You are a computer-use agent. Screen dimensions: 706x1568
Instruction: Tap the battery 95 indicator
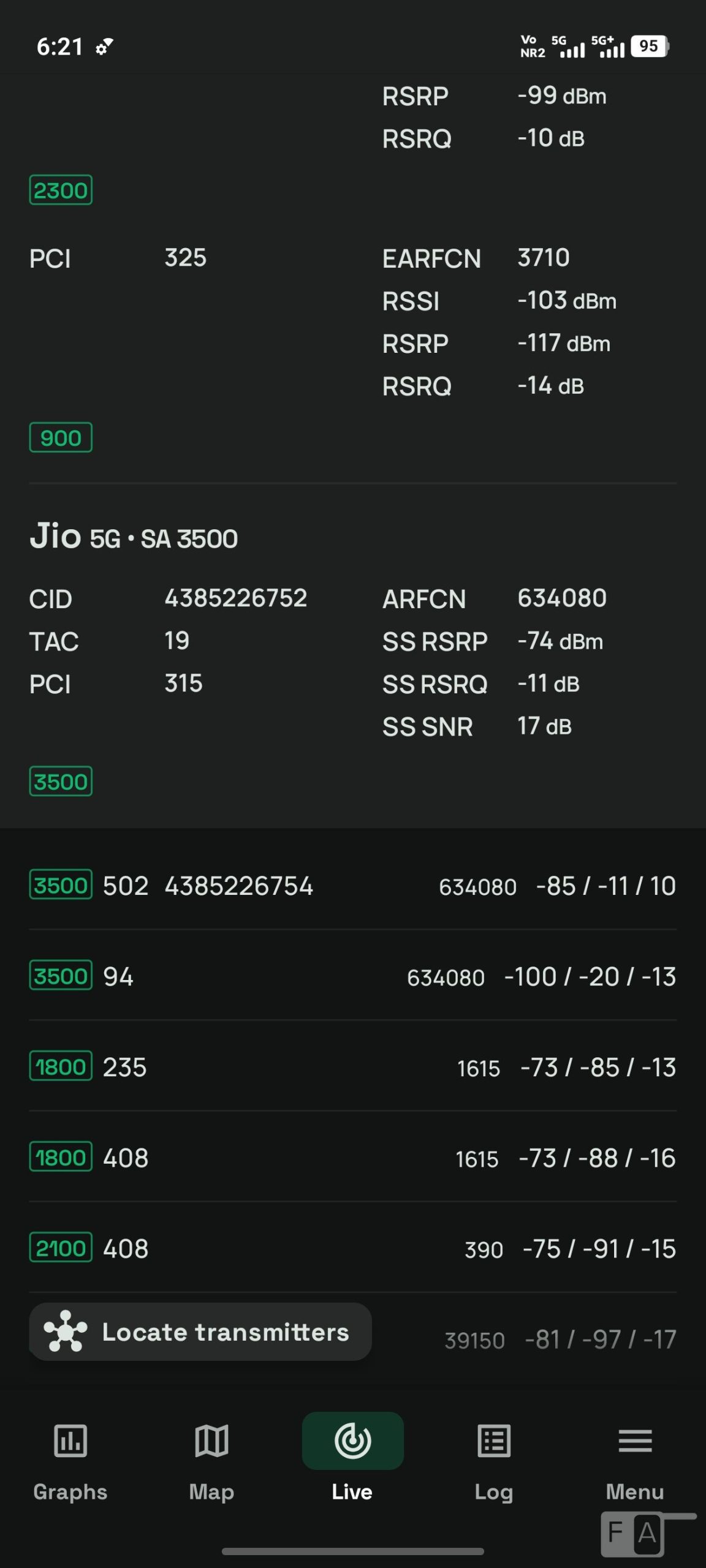coord(650,46)
